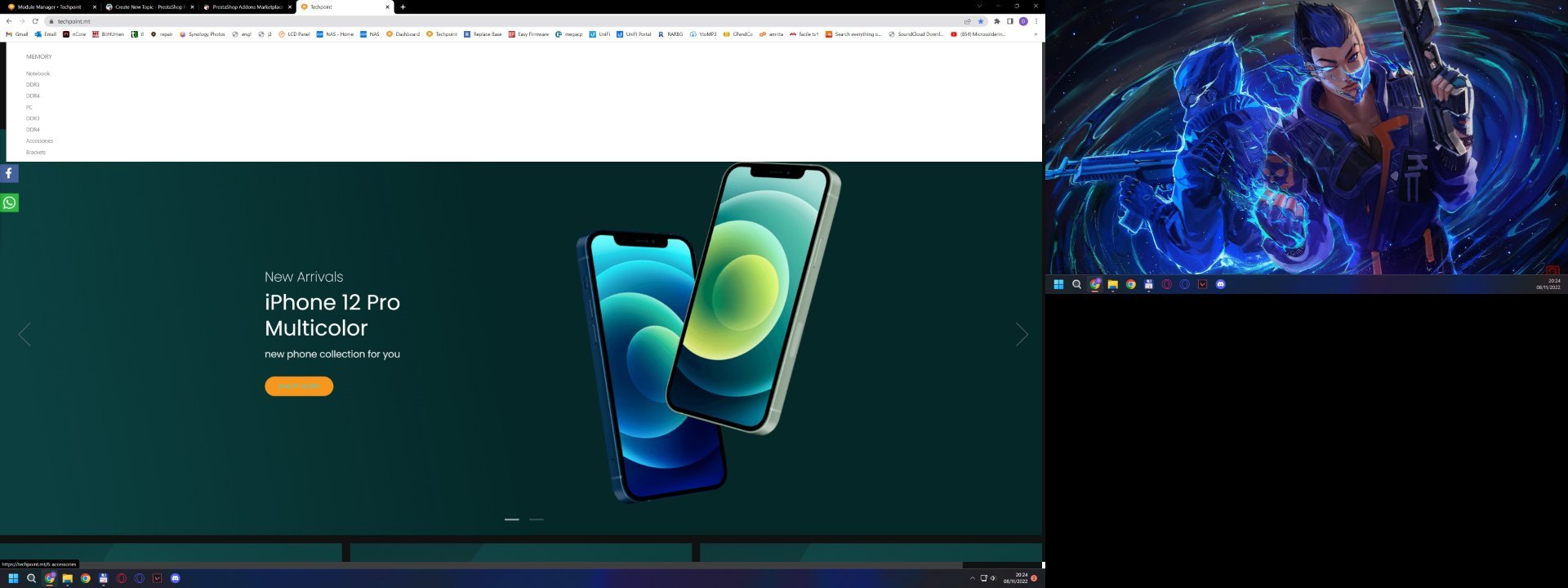Open DDR3 listed under Notebook
1568x588 pixels.
coord(33,85)
